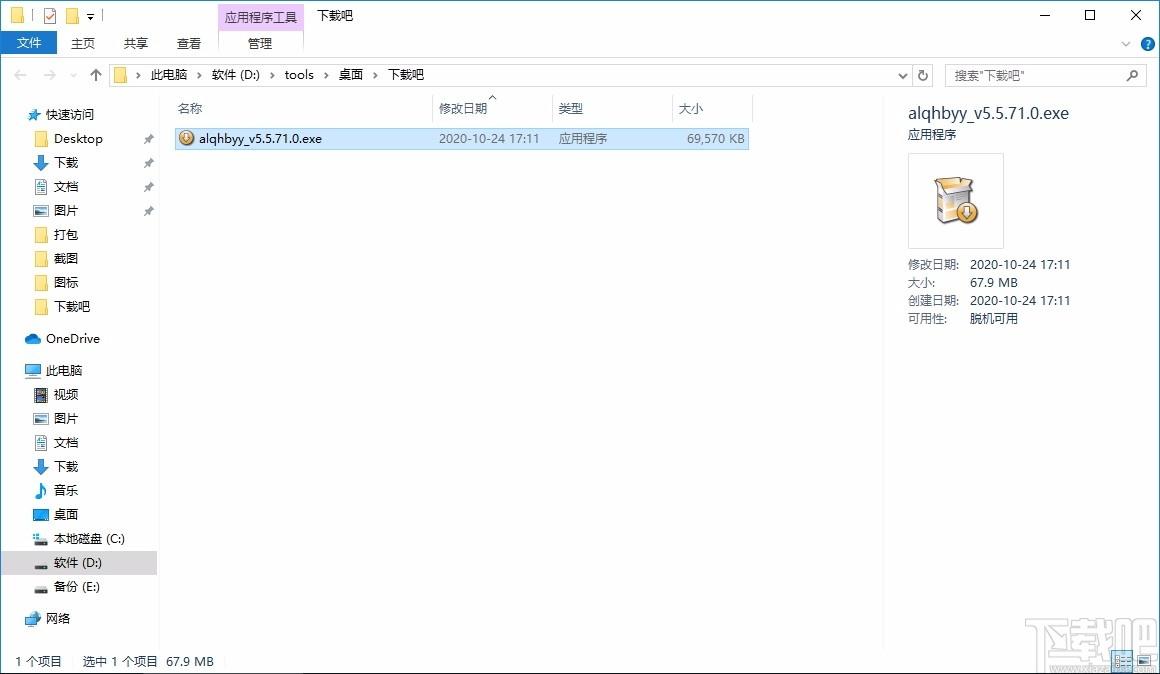Open 快速访问 in the navigation pane
This screenshot has height=674, width=1160.
coord(70,115)
